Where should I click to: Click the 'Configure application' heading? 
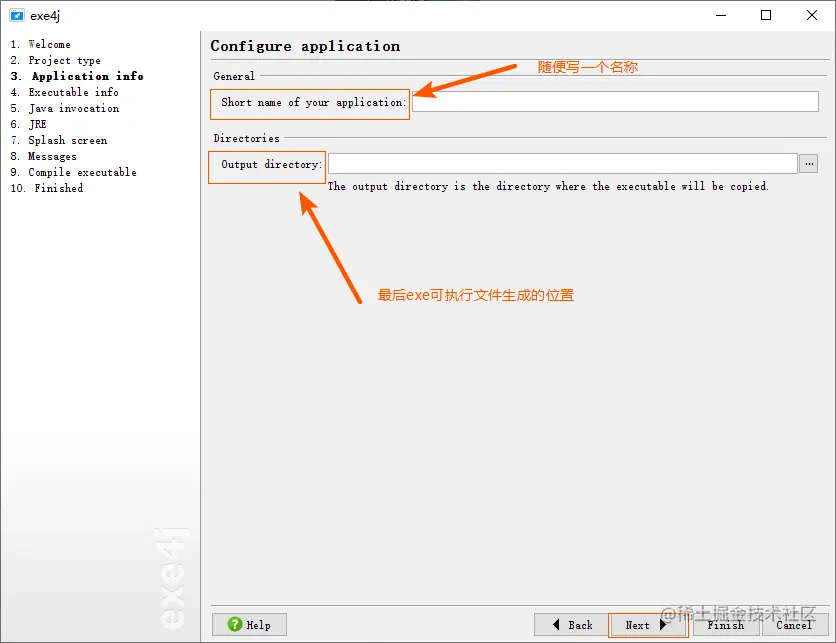click(x=305, y=46)
